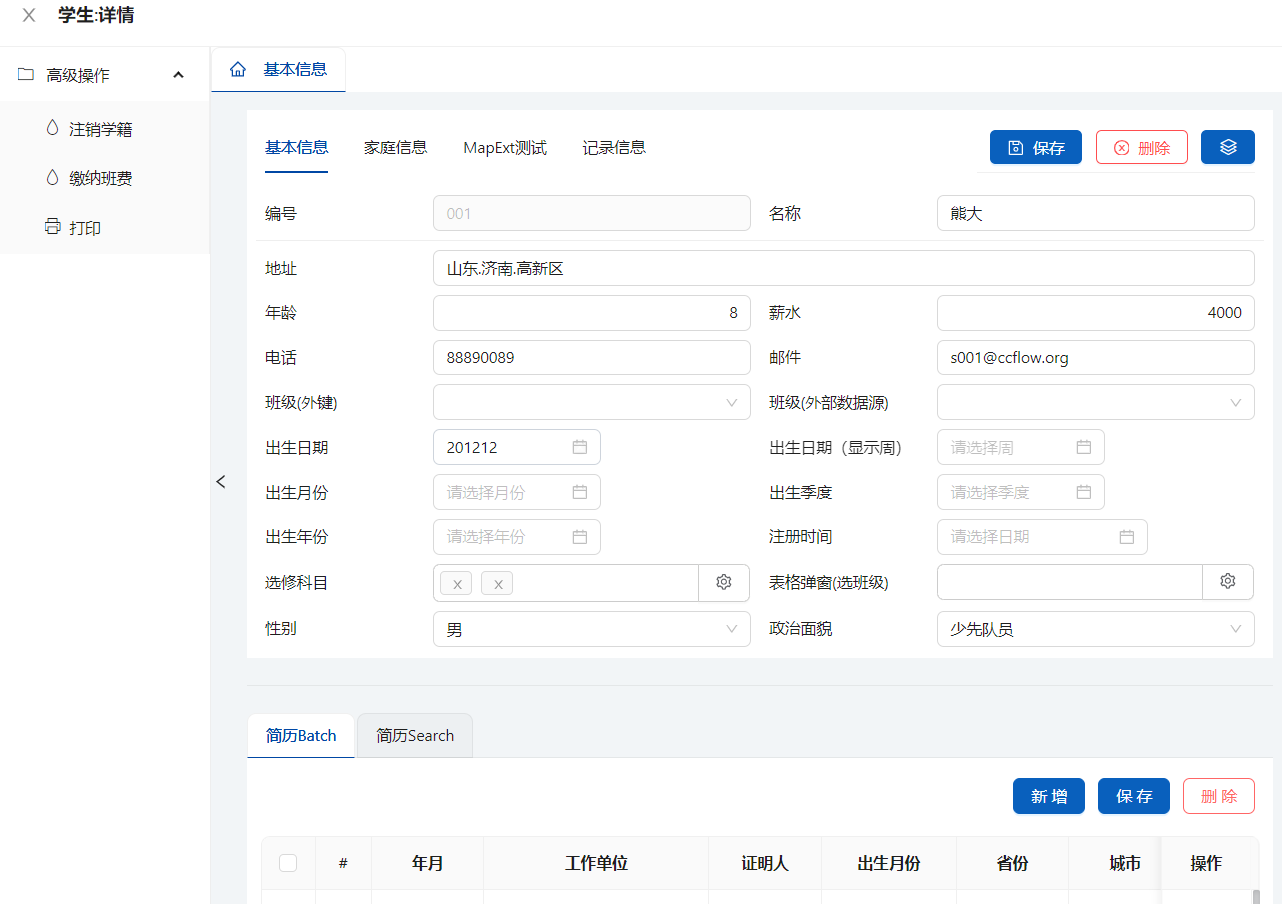Collapse the sidebar with the left arrow handle
This screenshot has width=1282, height=904.
[221, 481]
